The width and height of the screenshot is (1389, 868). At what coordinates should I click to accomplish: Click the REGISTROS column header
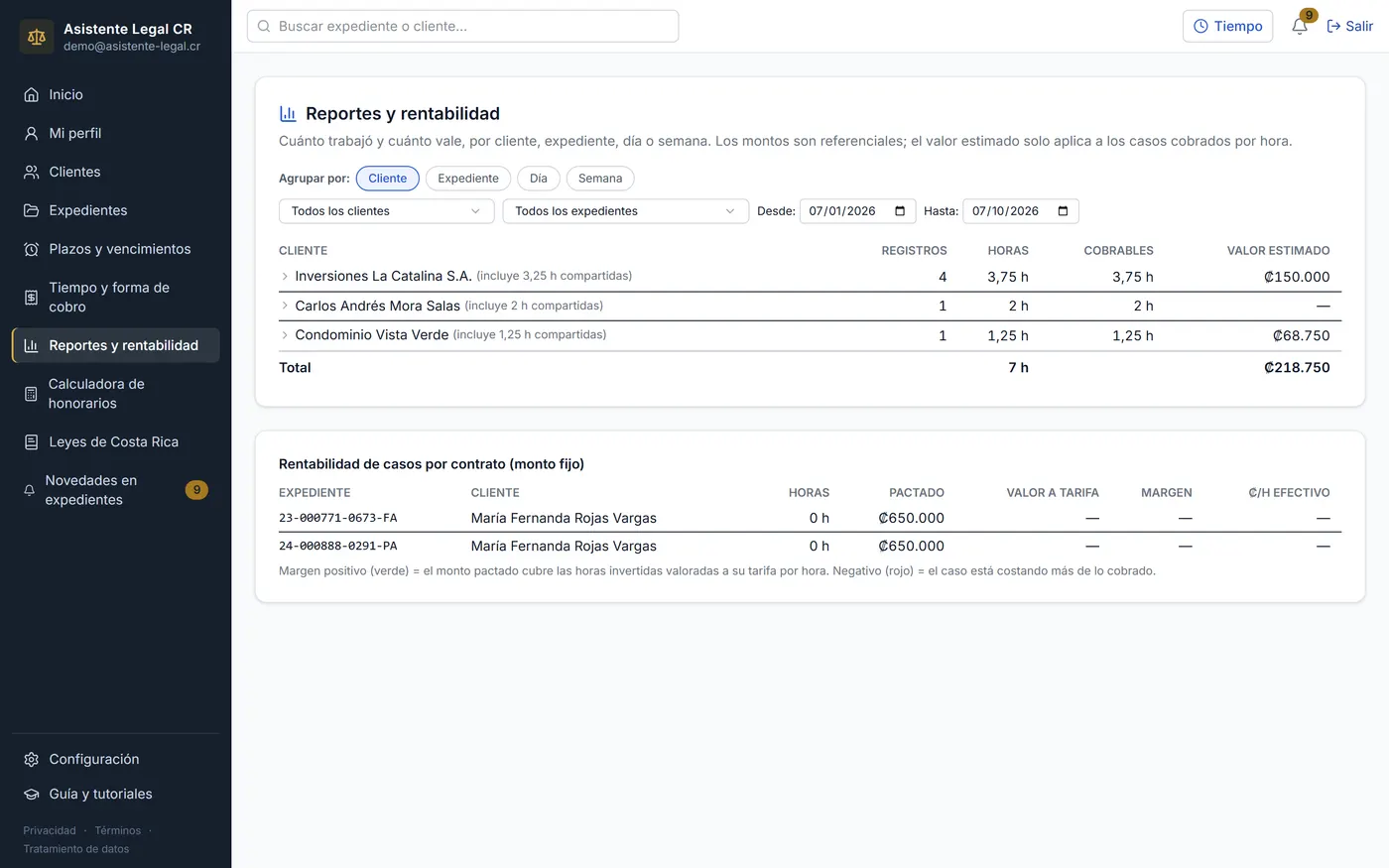pyautogui.click(x=914, y=251)
